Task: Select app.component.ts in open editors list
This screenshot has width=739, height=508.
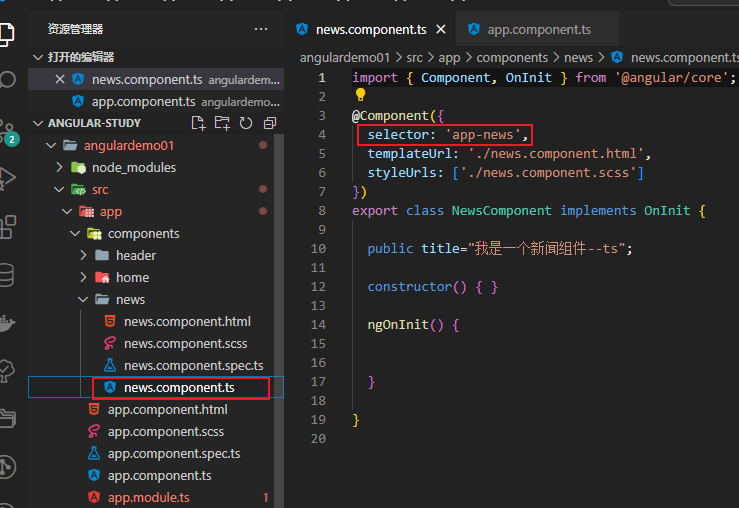Action: point(156,101)
